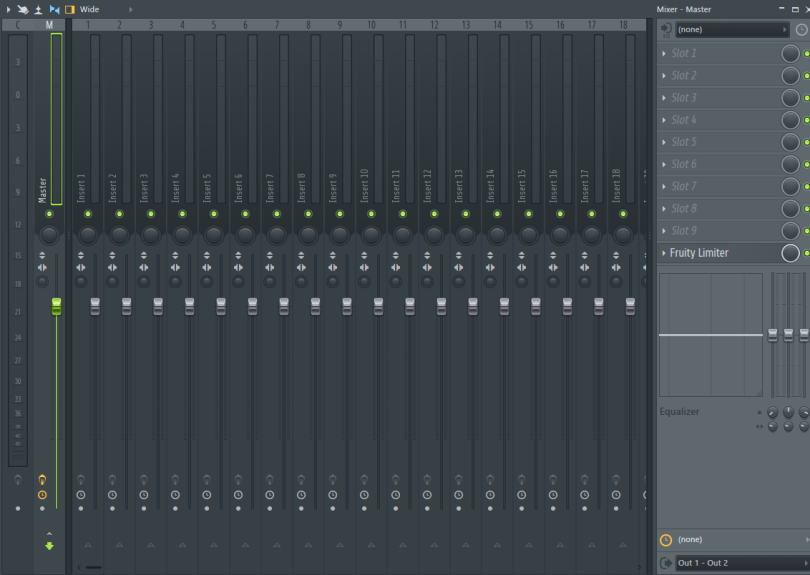Click the Master pan knob
The height and width of the screenshot is (575, 810).
point(49,236)
